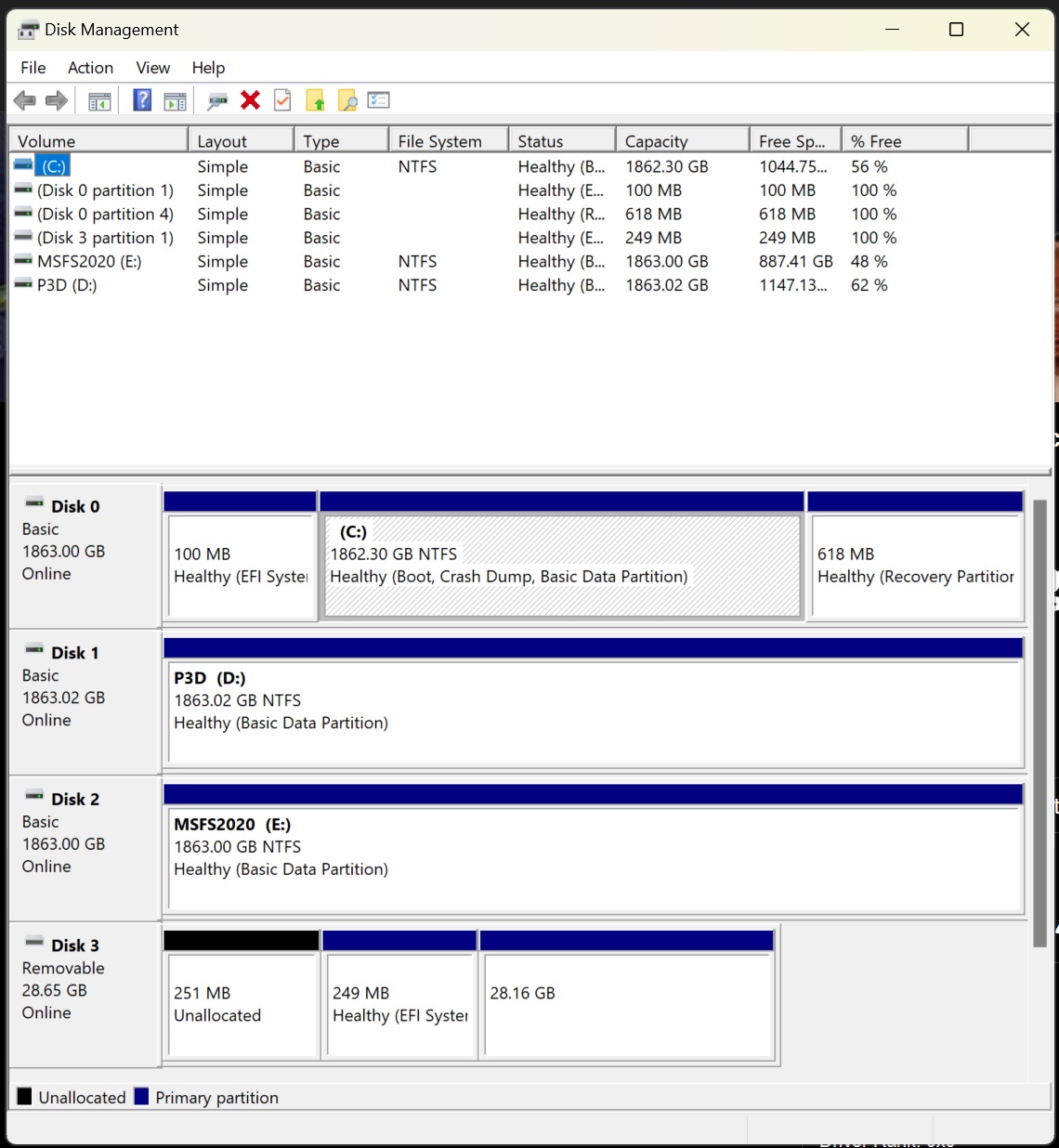Select the 251 MB Unallocated space on Disk 3
The image size is (1059, 1148).
click(242, 1003)
